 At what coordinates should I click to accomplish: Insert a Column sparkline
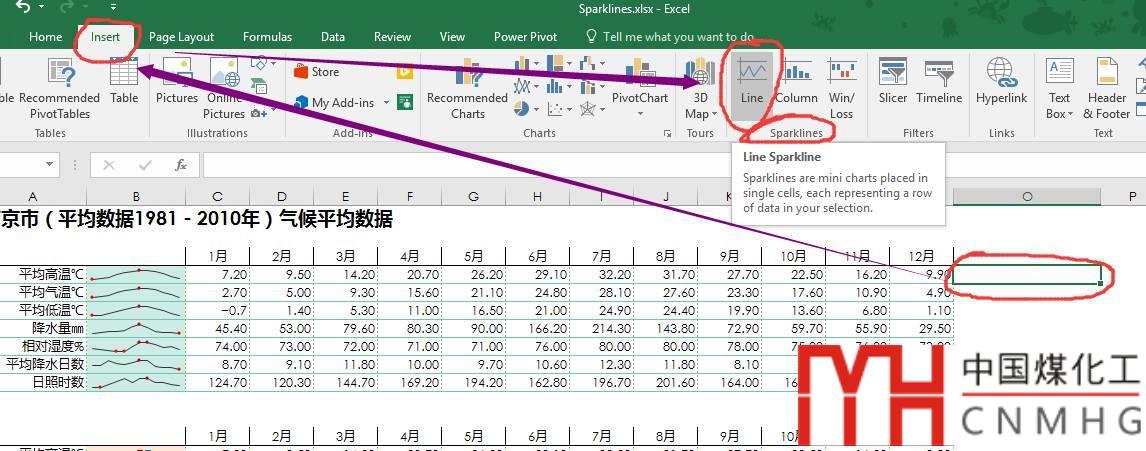796,80
